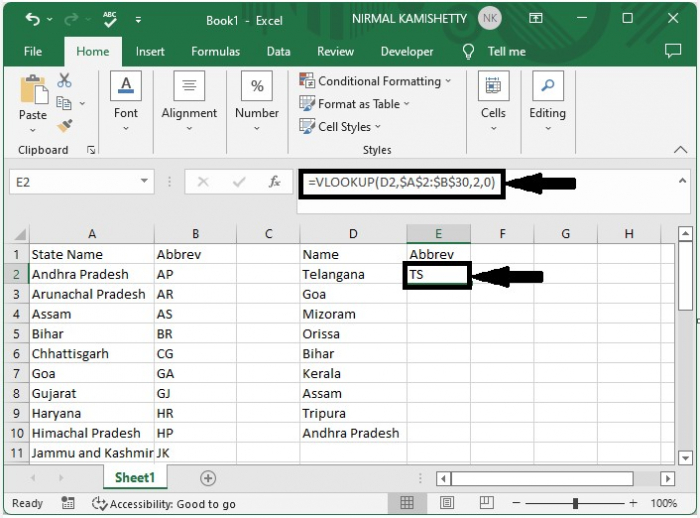Open the Font group button
Image resolution: width=700 pixels, height=518 pixels.
tap(126, 102)
